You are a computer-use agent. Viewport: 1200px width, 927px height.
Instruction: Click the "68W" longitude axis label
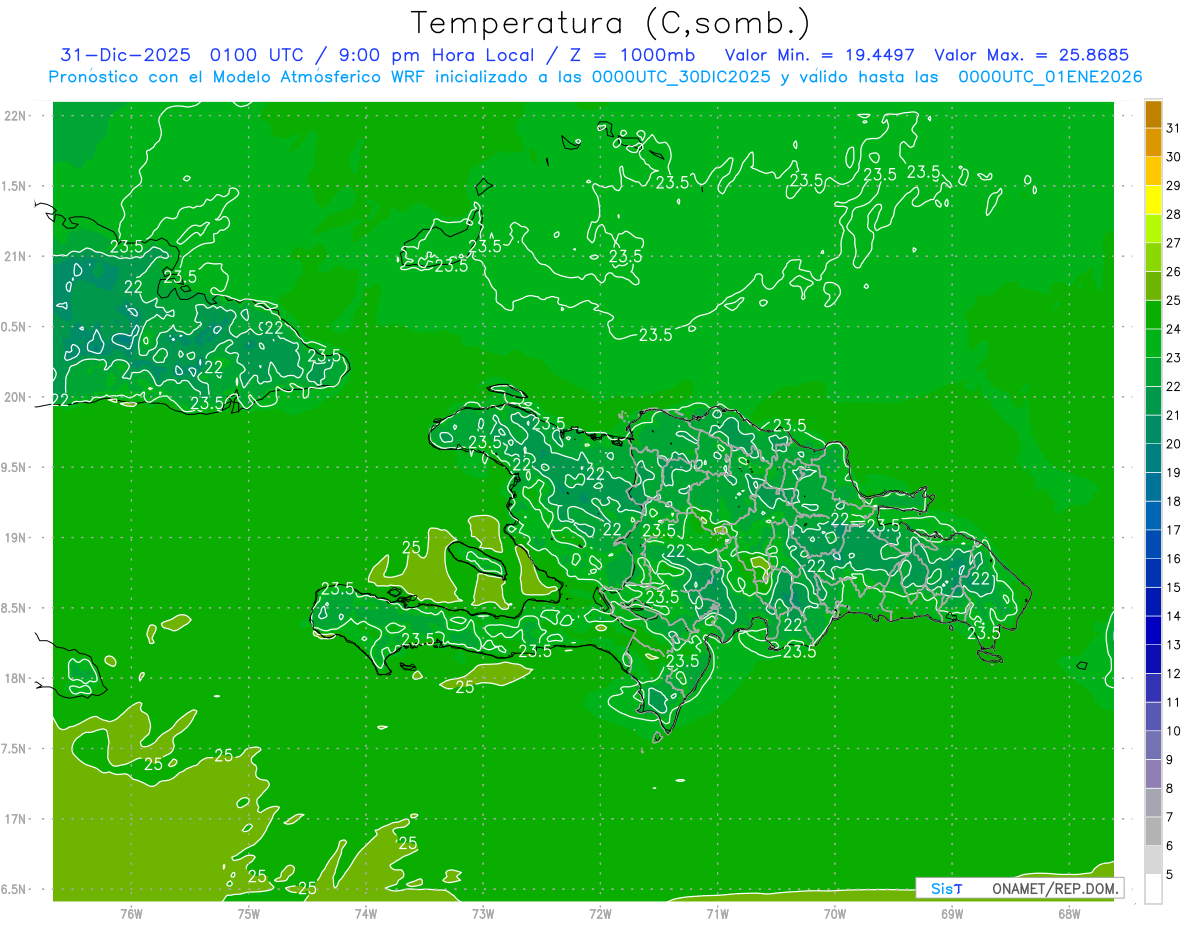click(1069, 913)
